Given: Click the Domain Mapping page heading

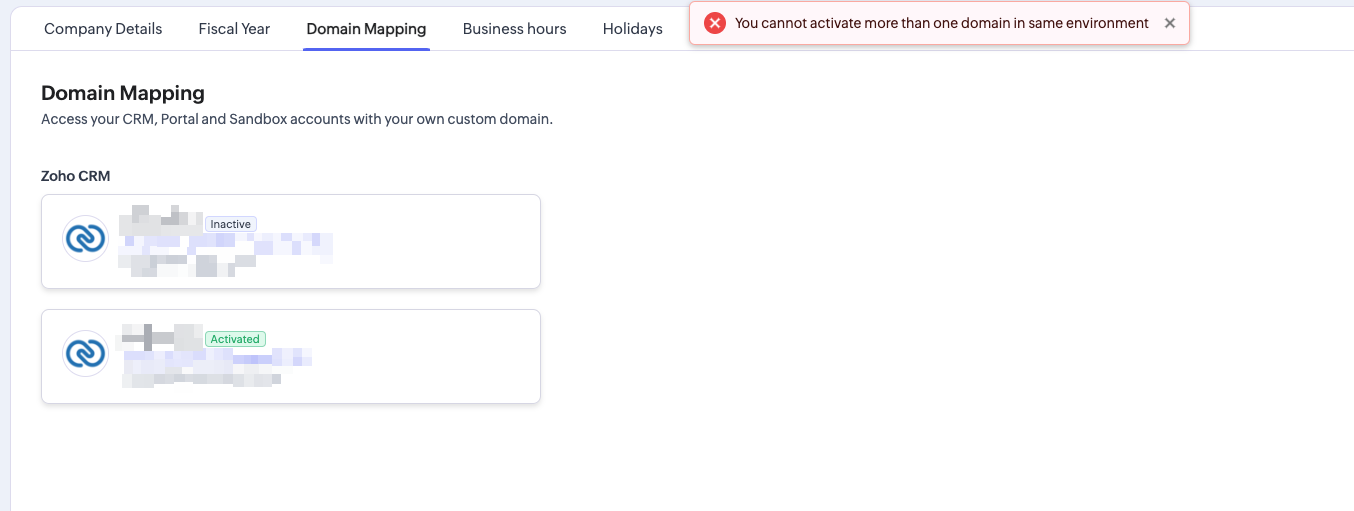Looking at the screenshot, I should coord(123,93).
